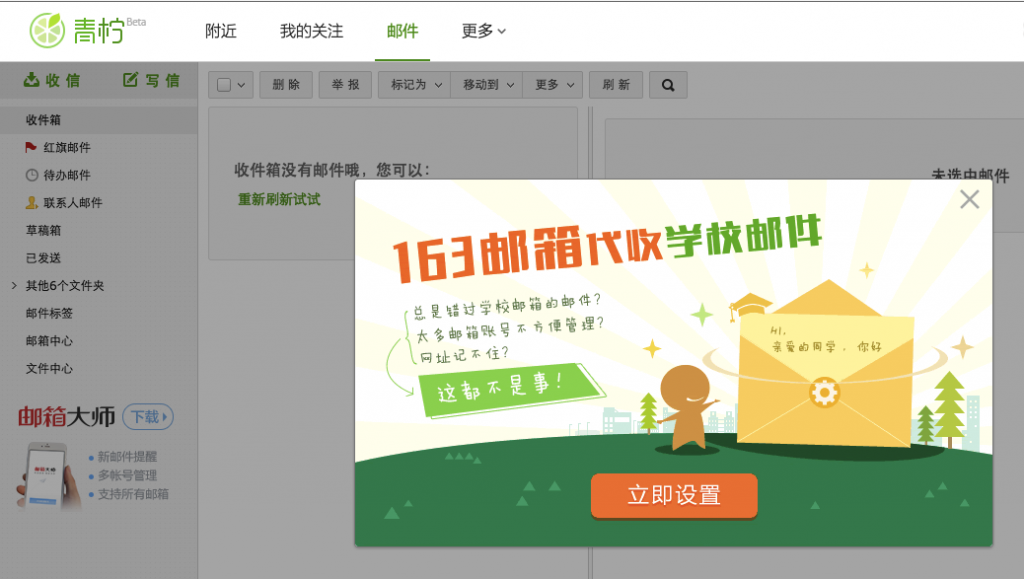Image resolution: width=1024 pixels, height=579 pixels.
Task: Click the search magnifier icon in toolbar
Action: pos(668,85)
